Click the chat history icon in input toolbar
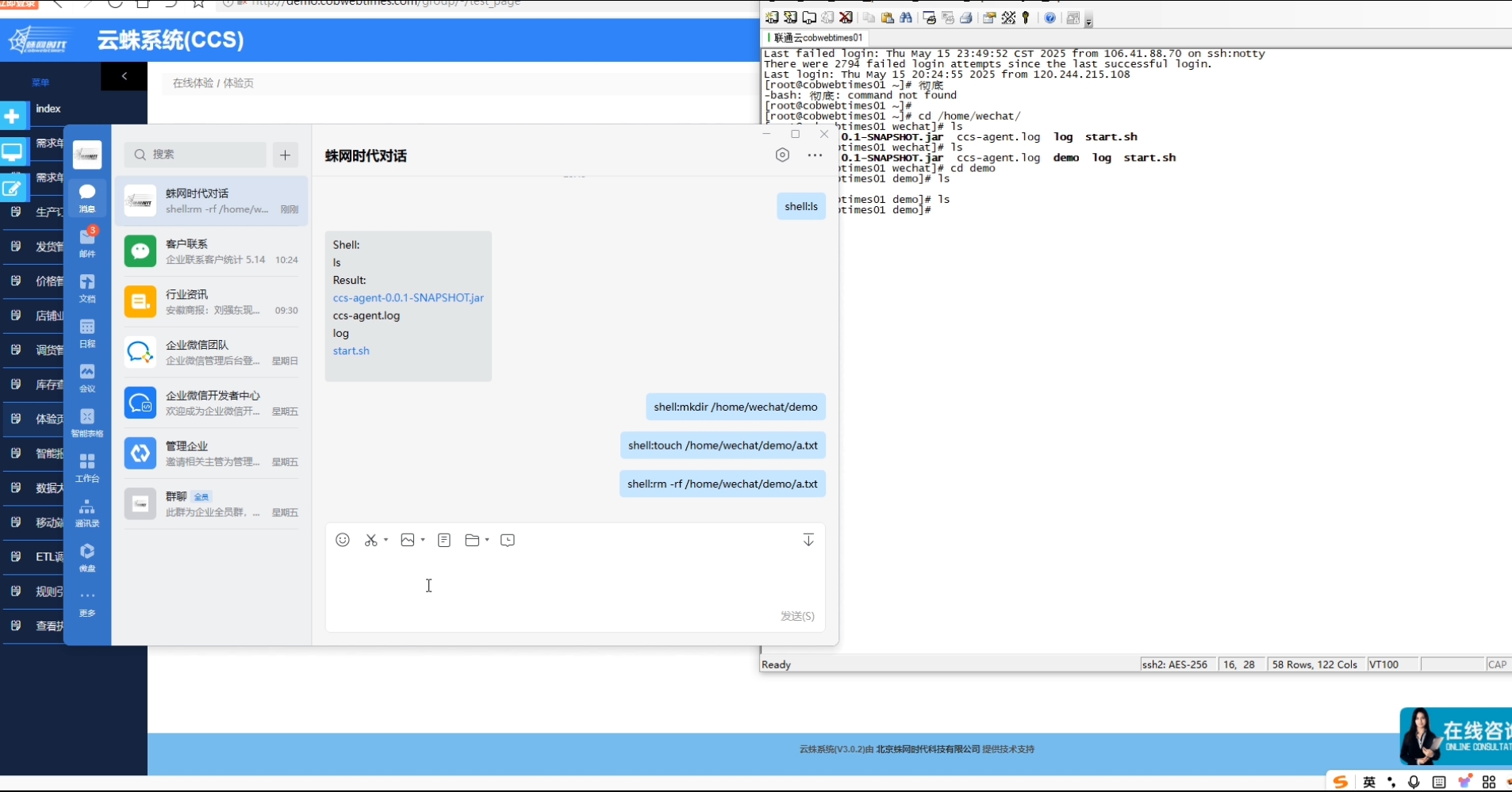Screen dimensions: 1512x792 pyautogui.click(x=508, y=540)
